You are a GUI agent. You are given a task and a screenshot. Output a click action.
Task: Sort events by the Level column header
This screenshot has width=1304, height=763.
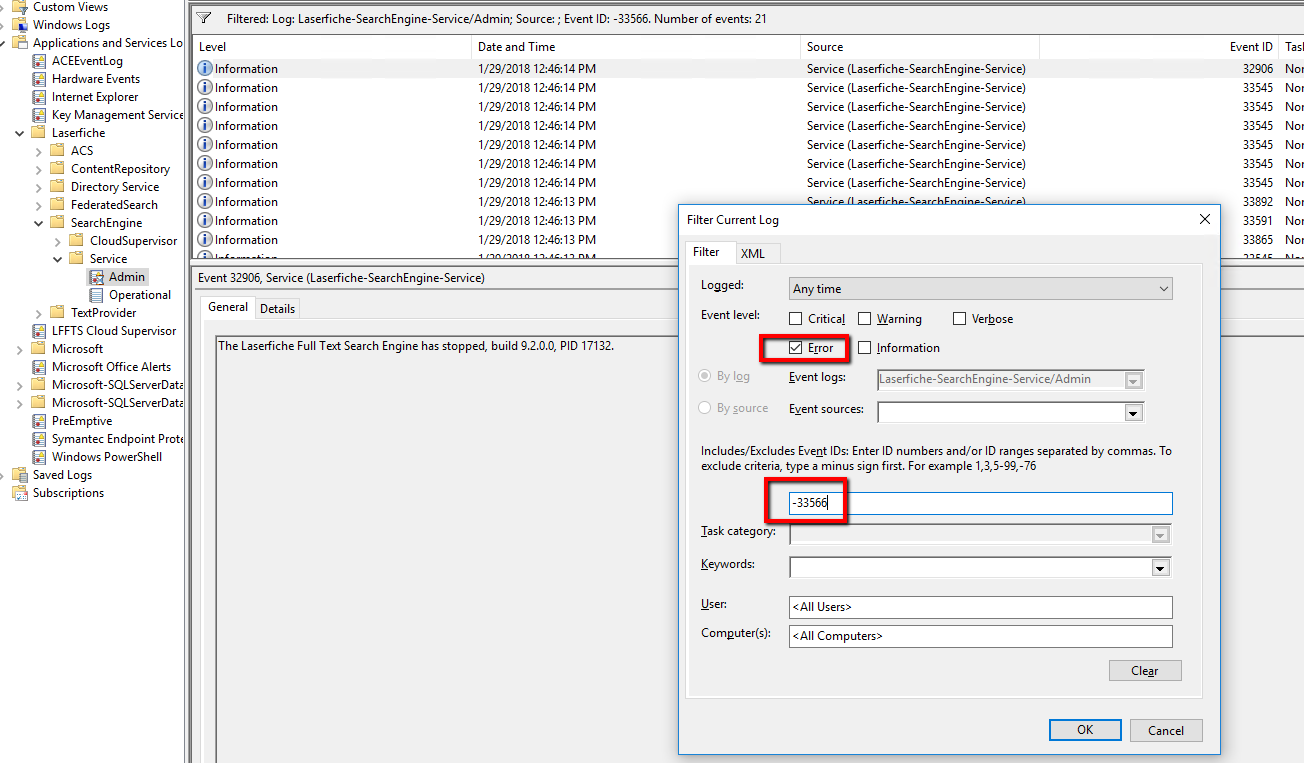332,47
